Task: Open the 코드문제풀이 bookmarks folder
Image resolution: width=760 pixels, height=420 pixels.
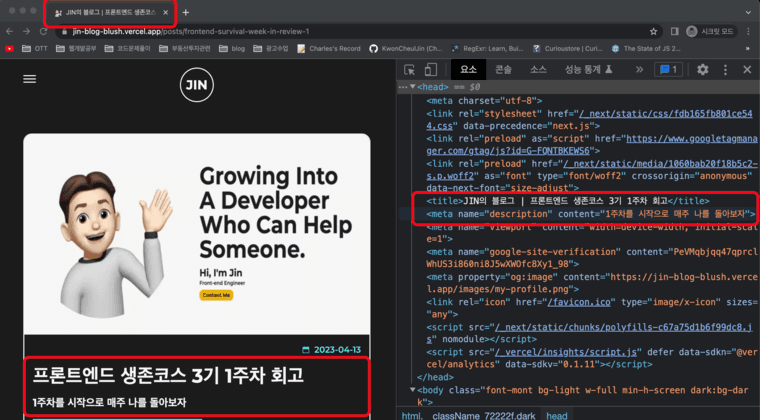Action: (128, 48)
